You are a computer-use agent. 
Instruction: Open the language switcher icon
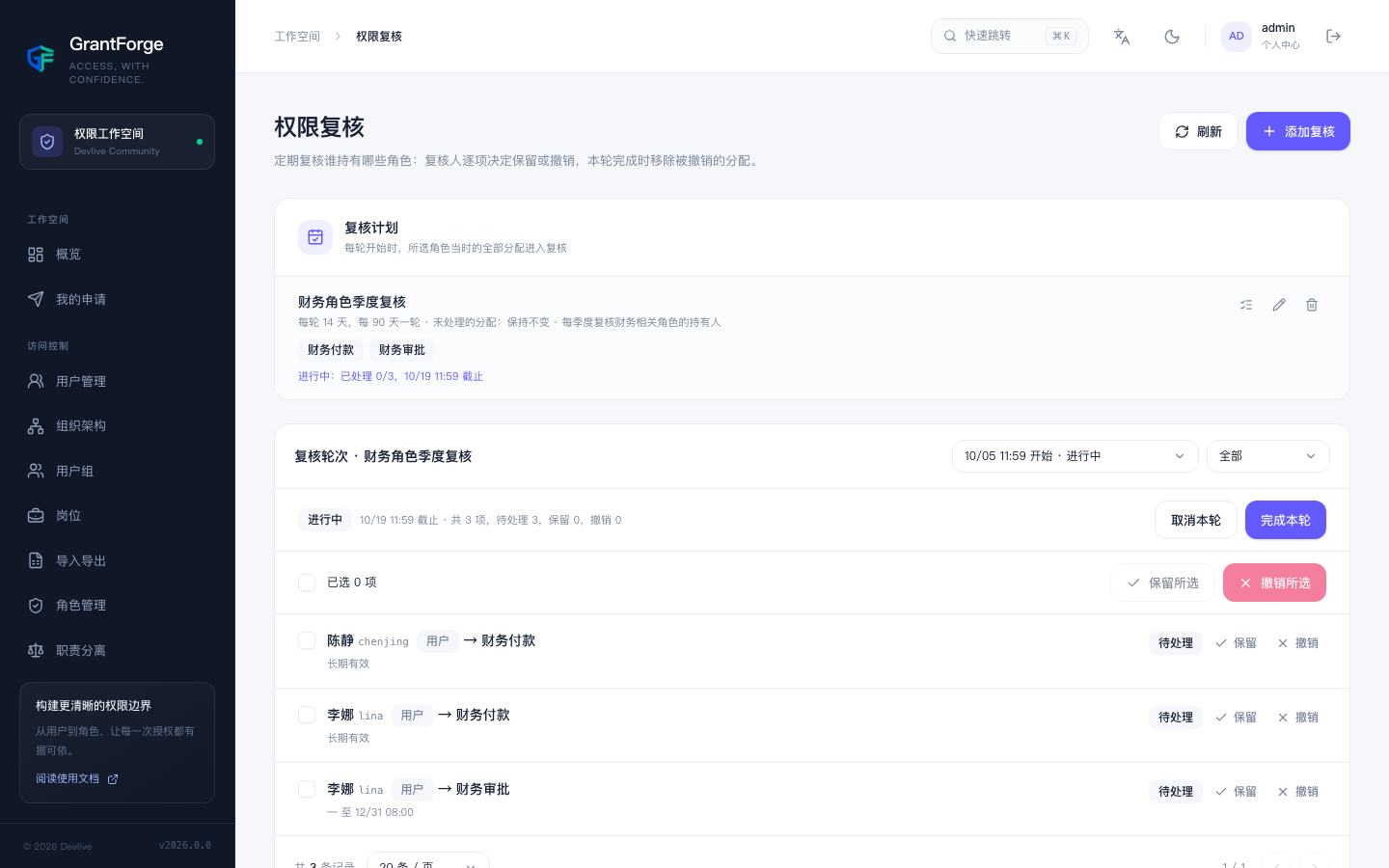(x=1122, y=37)
